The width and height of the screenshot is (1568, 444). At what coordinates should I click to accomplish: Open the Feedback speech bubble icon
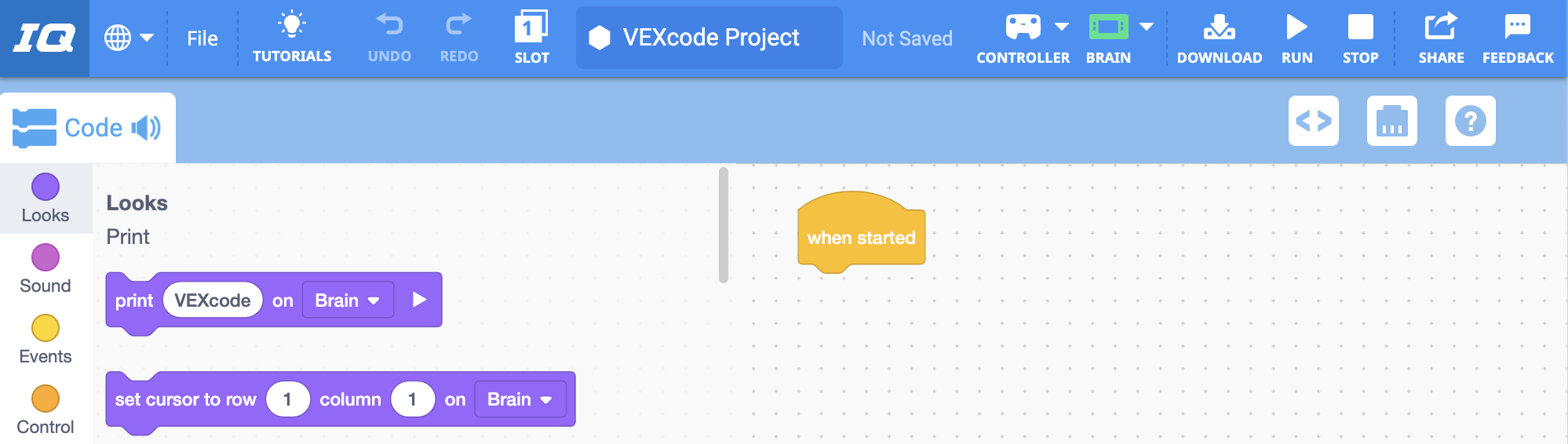(x=1517, y=27)
